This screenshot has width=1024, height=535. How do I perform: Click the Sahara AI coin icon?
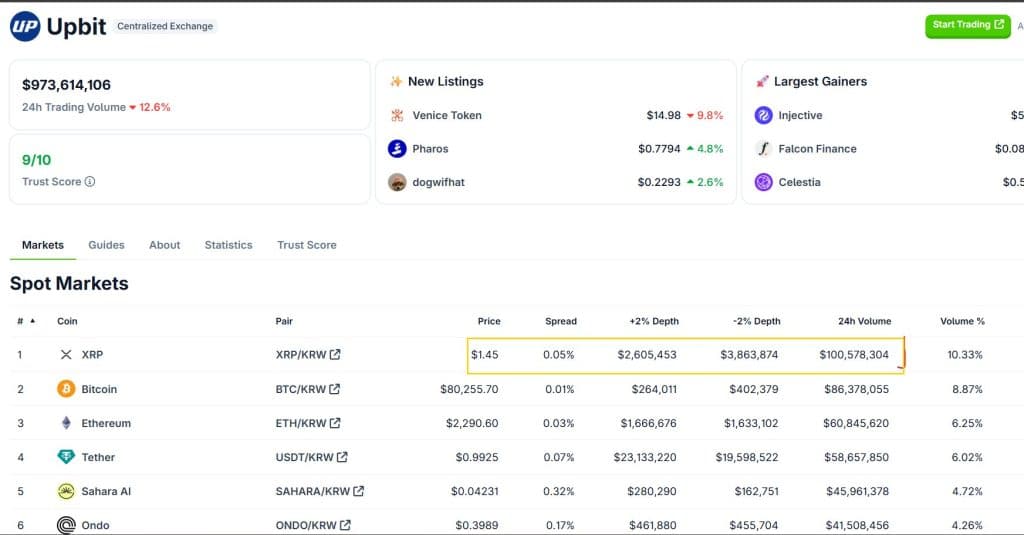[66, 491]
